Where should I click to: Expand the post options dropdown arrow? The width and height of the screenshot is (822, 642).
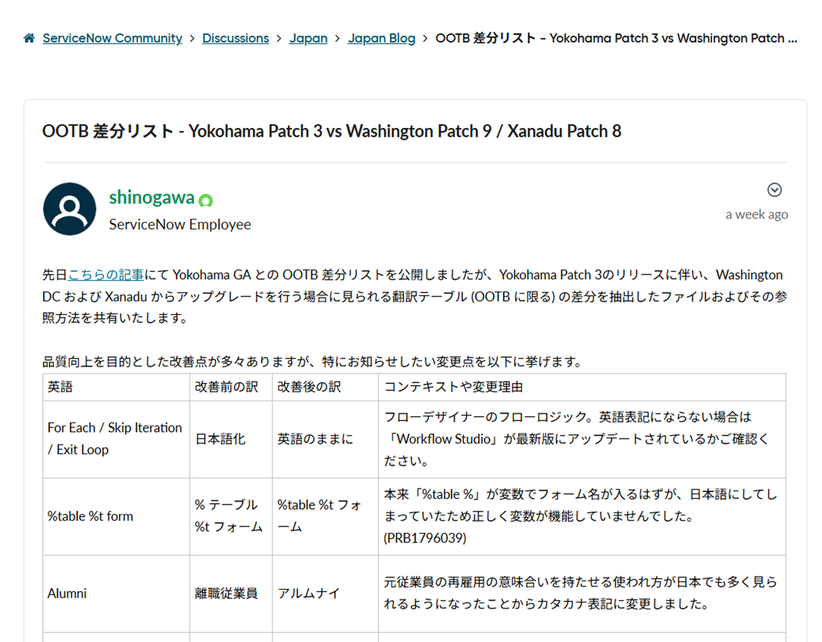(774, 190)
